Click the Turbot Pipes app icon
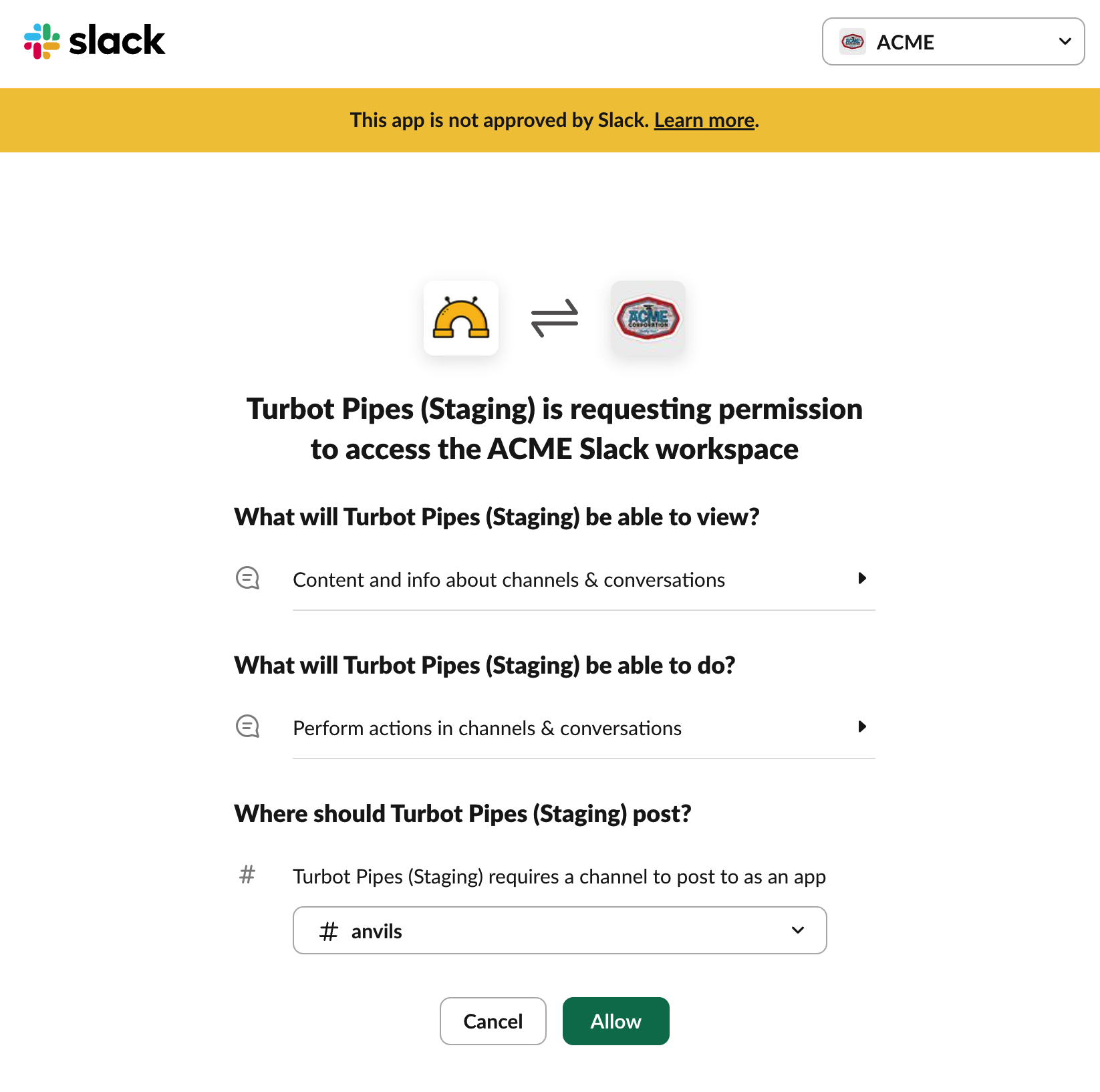This screenshot has width=1100, height=1092. click(x=461, y=318)
